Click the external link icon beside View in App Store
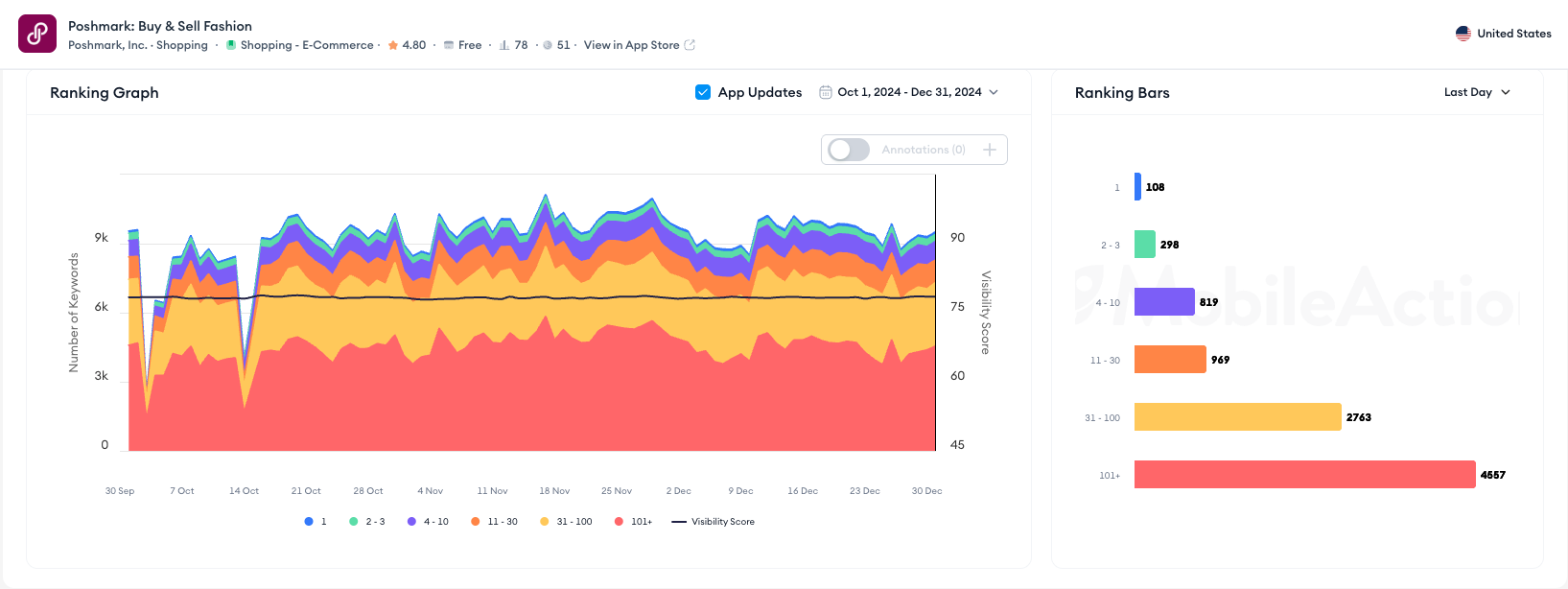Image resolution: width=1568 pixels, height=589 pixels. pos(690,45)
